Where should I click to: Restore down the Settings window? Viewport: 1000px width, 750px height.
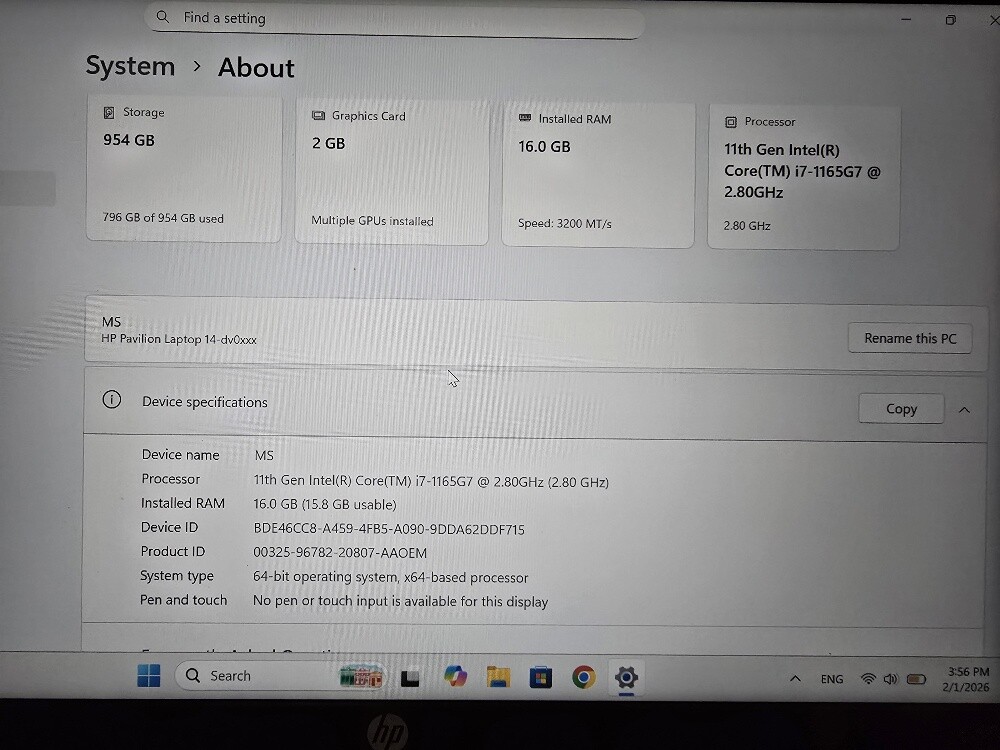click(950, 20)
